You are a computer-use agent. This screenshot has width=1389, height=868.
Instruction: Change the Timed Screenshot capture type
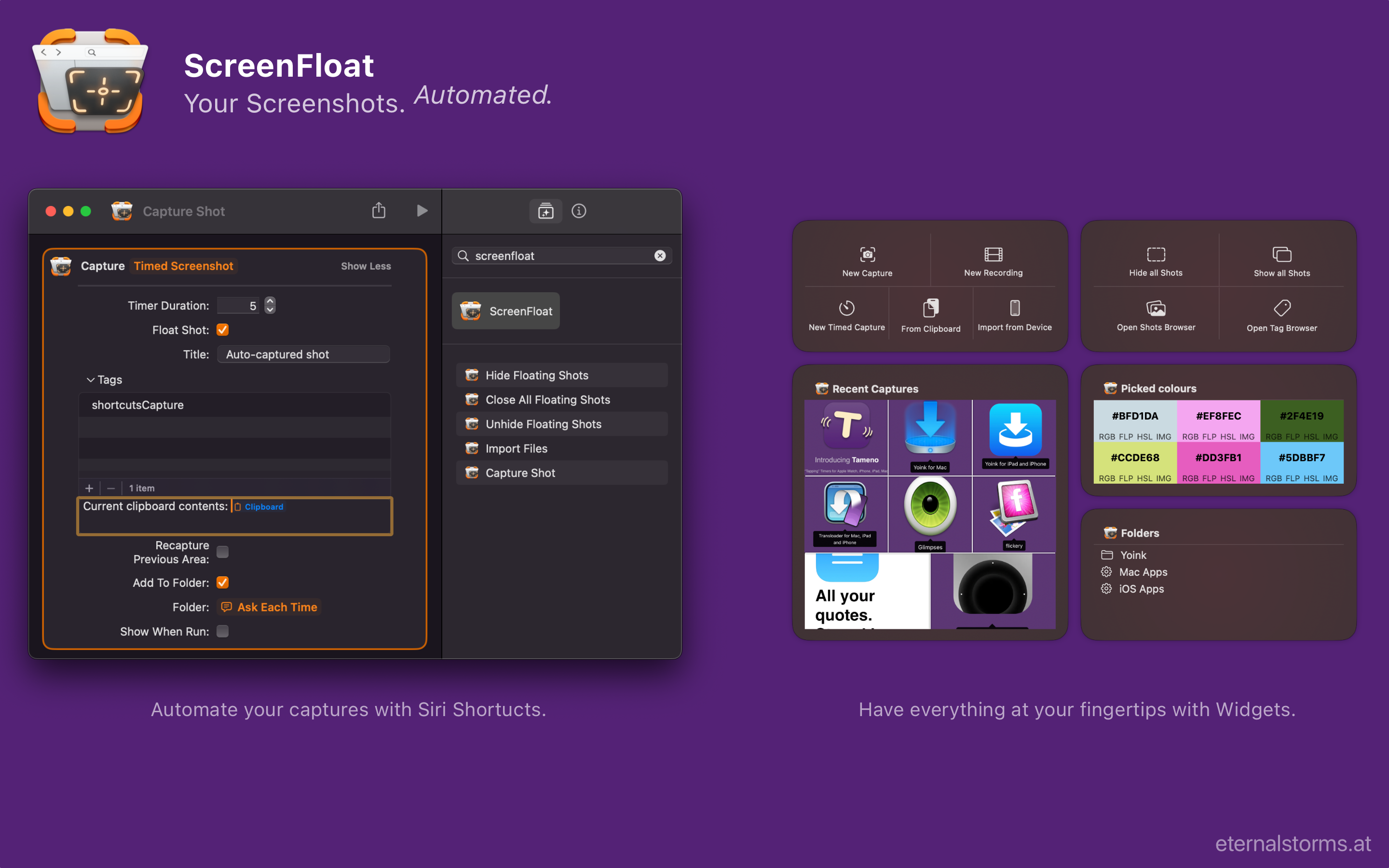(x=184, y=266)
